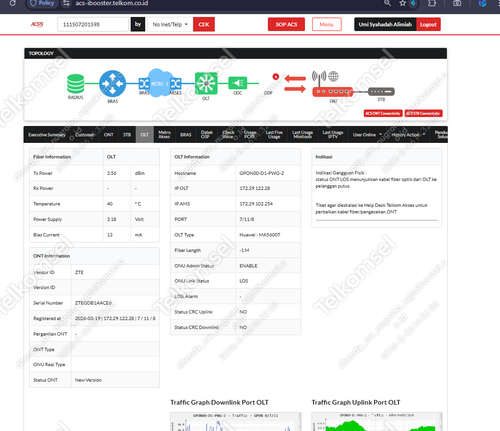Open the Last Usage Minitools tab
Viewport: 500px width, 431px height.
click(x=302, y=135)
